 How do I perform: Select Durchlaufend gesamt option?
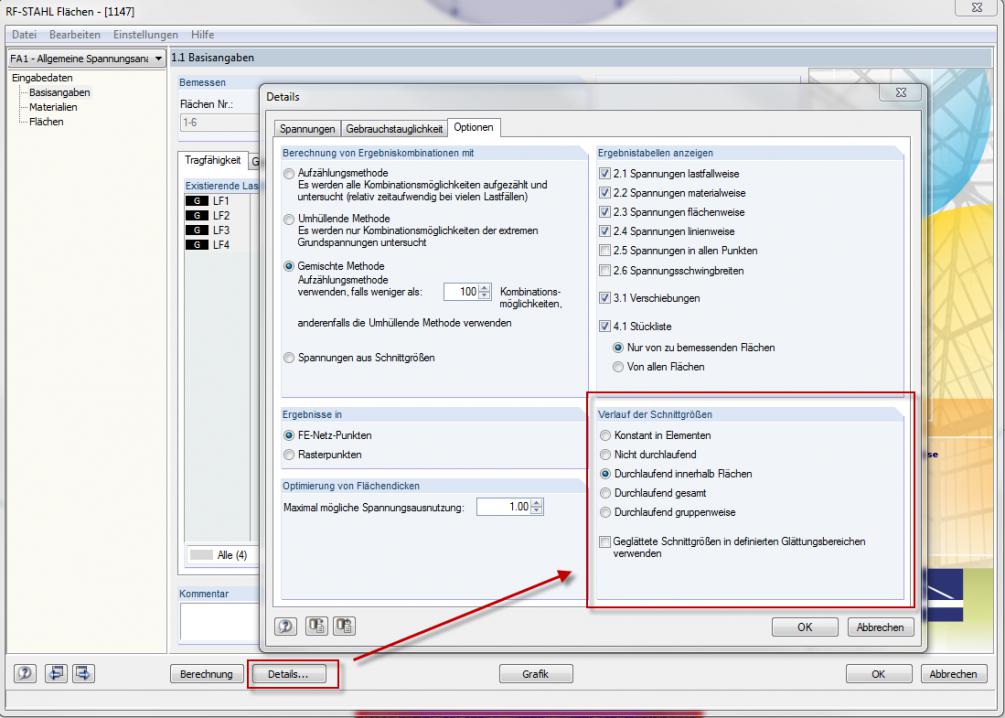click(605, 493)
